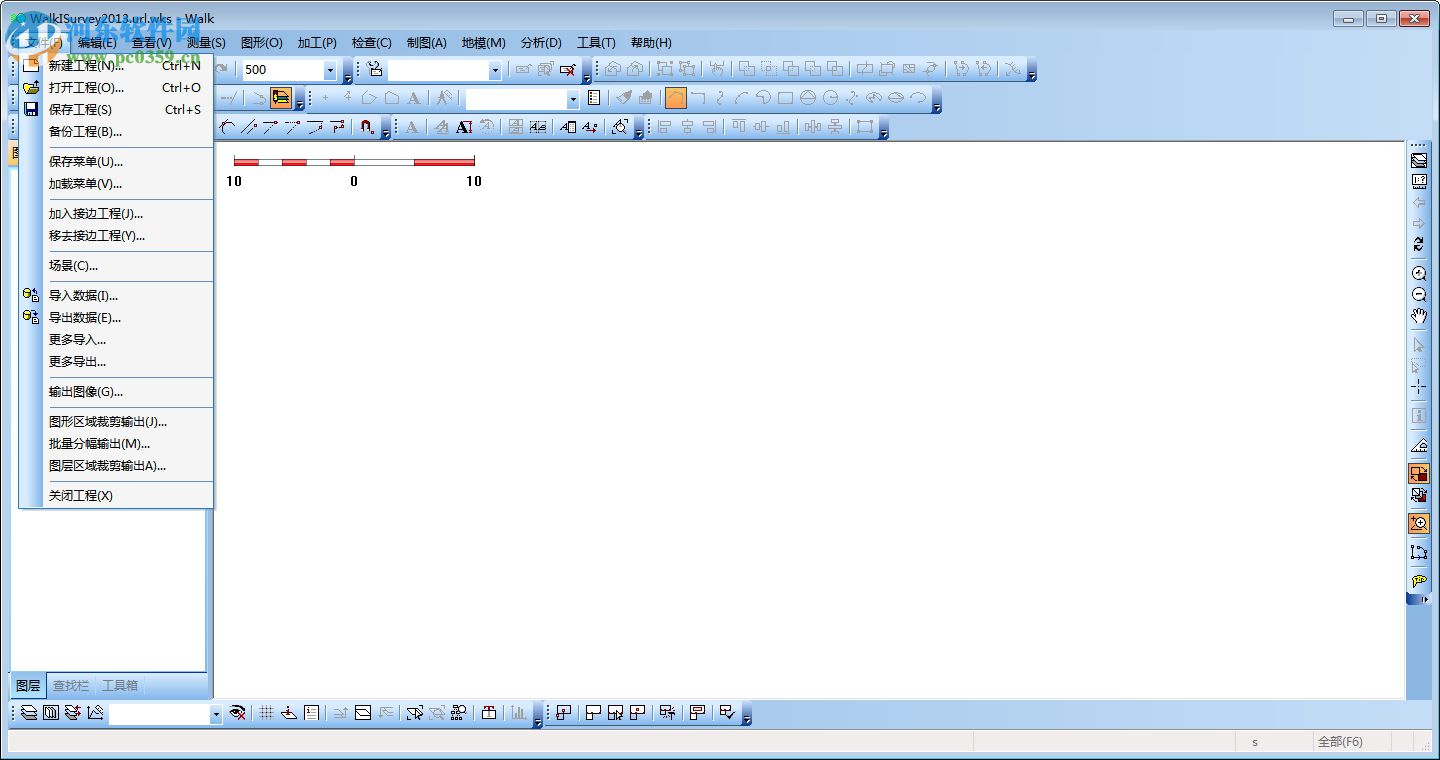Open the 编辑(E) menu
Image resolution: width=1440 pixels, height=760 pixels.
[97, 43]
